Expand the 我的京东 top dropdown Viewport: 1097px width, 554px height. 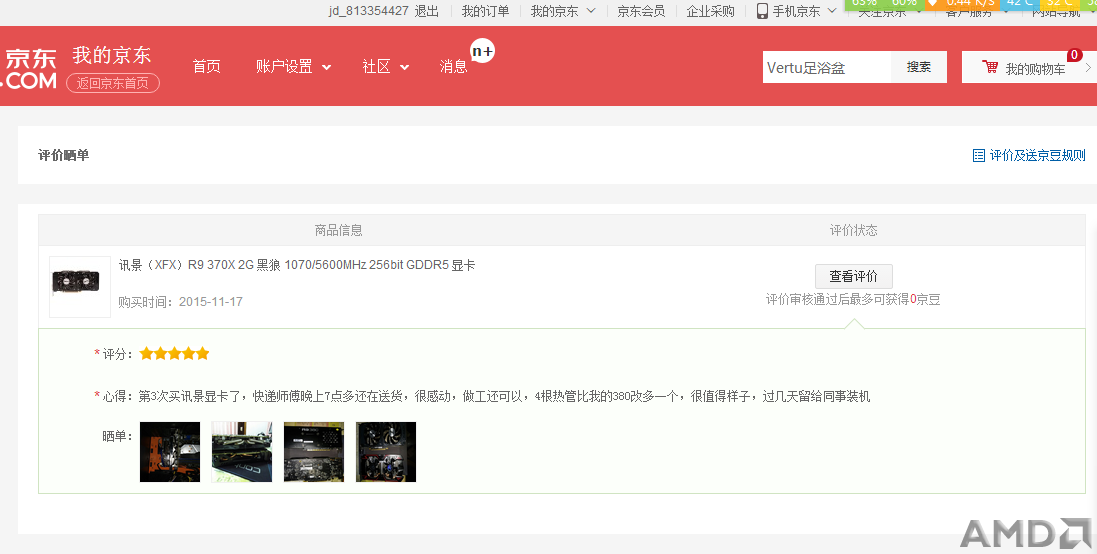(591, 11)
